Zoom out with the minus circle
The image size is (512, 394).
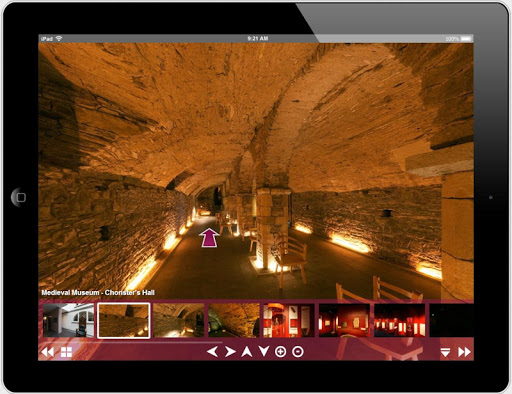pos(298,352)
